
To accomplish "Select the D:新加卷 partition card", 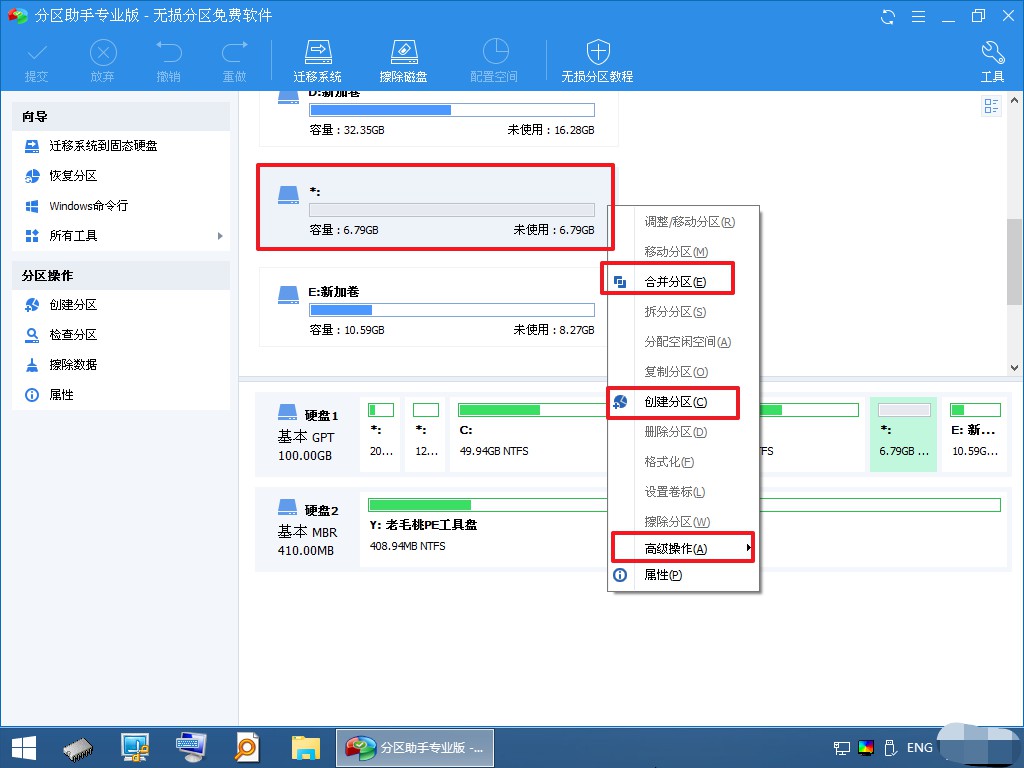I will click(x=439, y=119).
